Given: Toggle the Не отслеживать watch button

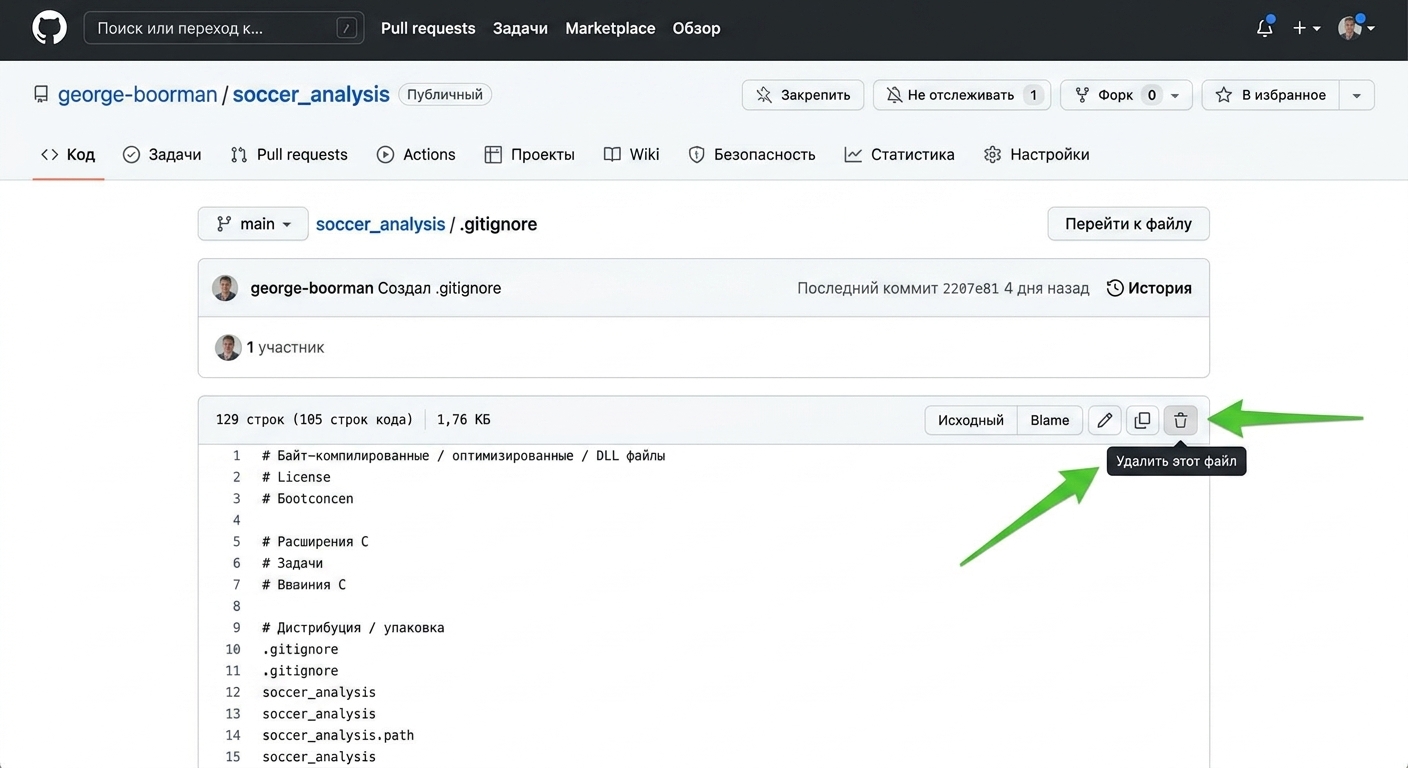Looking at the screenshot, I should [962, 95].
